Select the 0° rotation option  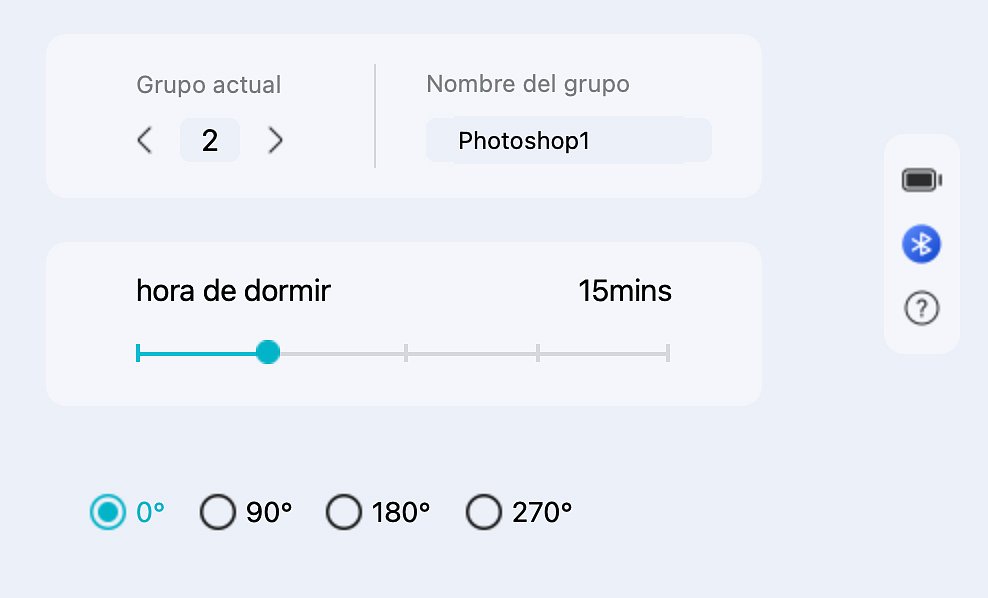[108, 512]
